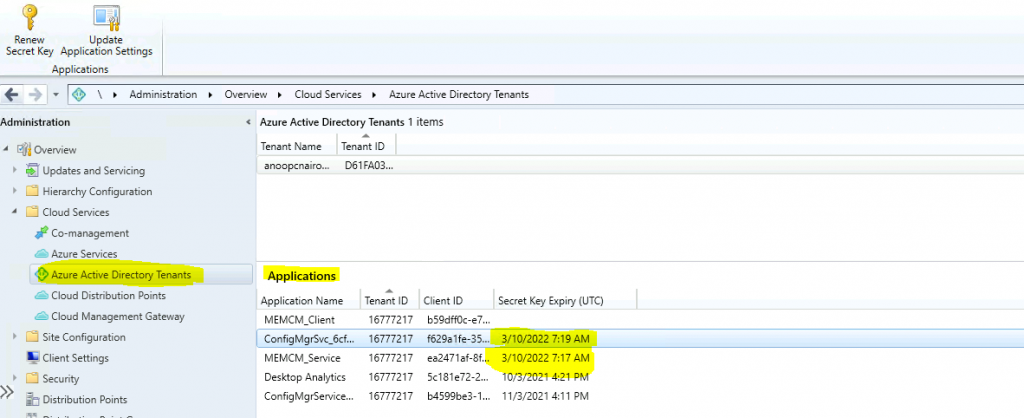Click the Cloud Services folder icon
The height and width of the screenshot is (418, 1024).
[x=32, y=212]
